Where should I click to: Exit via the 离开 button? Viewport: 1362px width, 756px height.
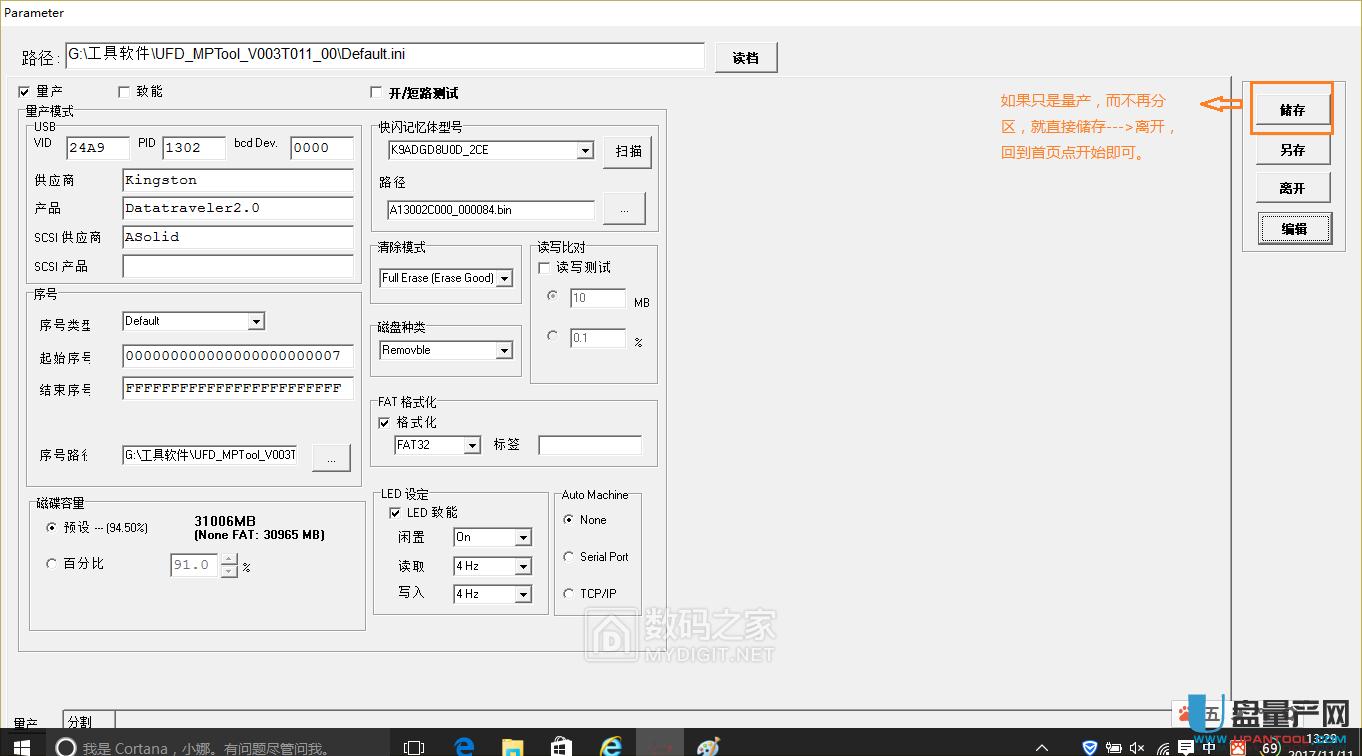[1293, 189]
